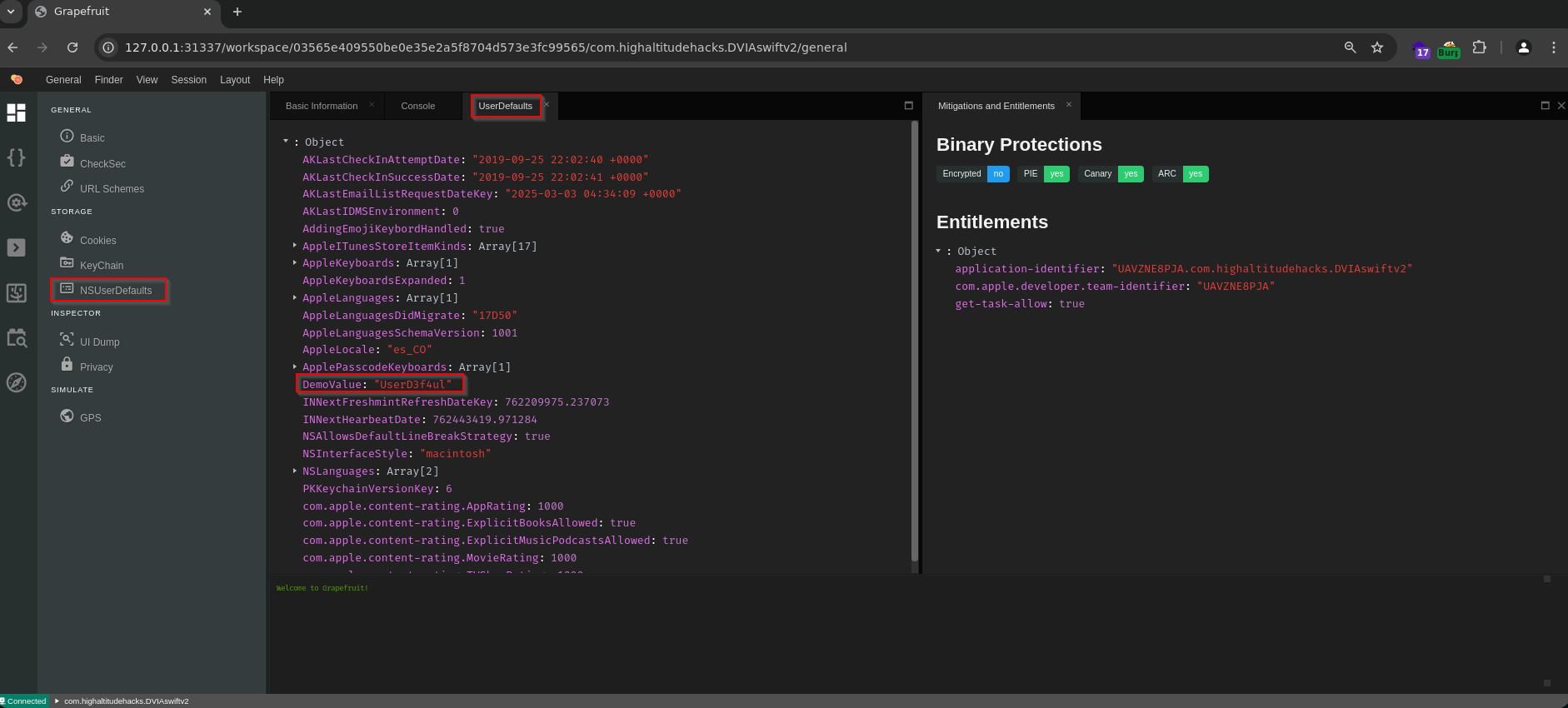Viewport: 1568px width, 708px height.
Task: View site information icon in address bar
Action: pos(108,47)
